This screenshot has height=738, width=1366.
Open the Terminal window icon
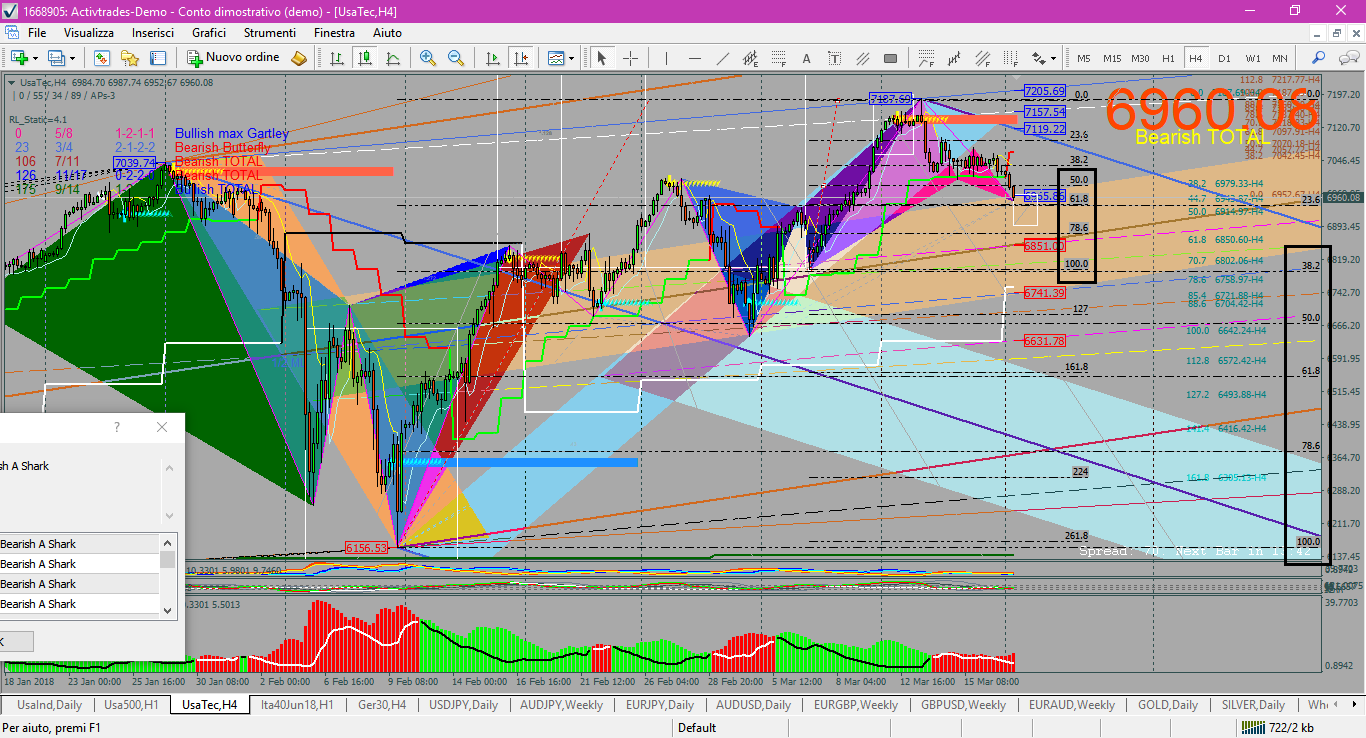point(156,58)
